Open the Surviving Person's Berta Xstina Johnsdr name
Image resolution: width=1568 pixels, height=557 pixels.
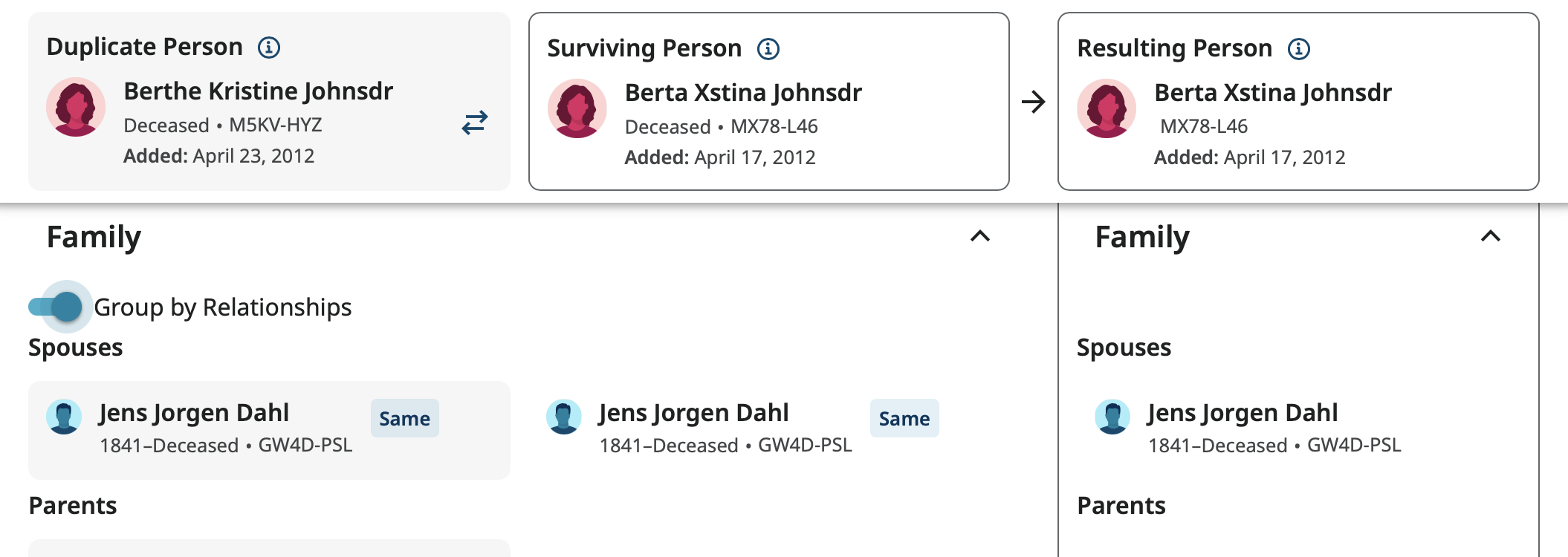(x=743, y=93)
